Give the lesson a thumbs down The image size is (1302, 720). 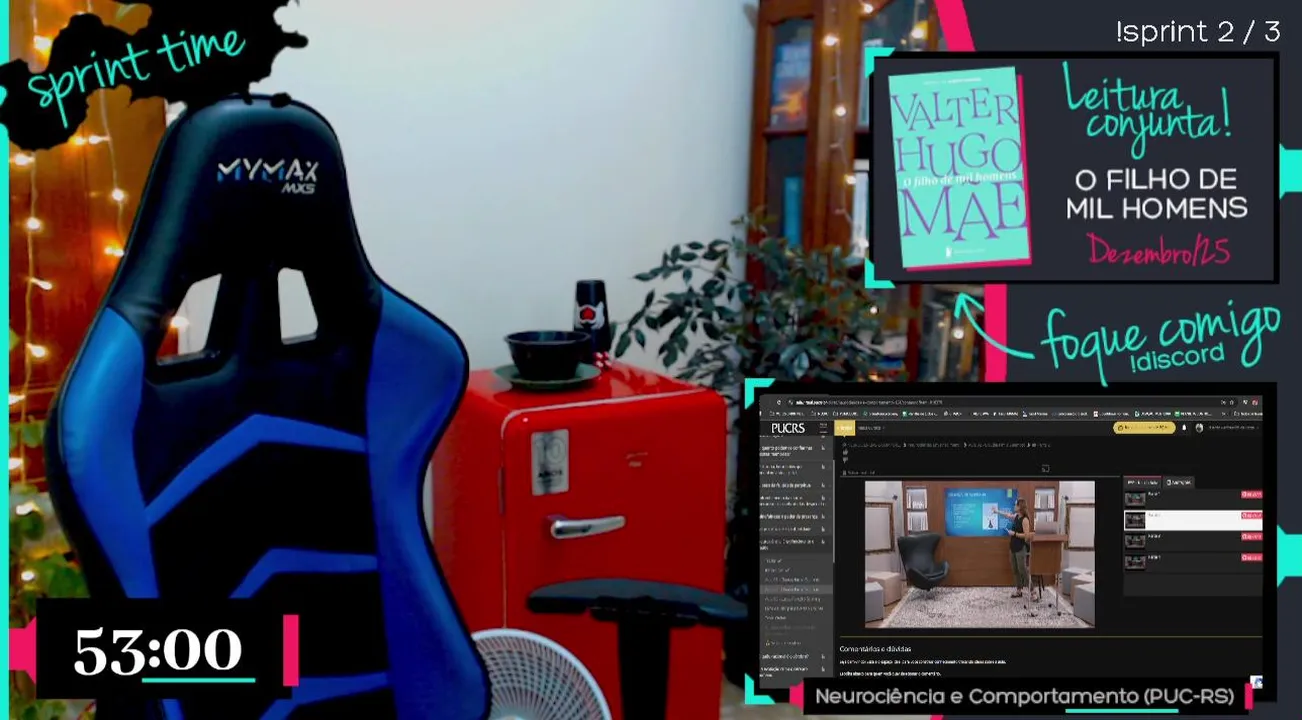(x=845, y=460)
